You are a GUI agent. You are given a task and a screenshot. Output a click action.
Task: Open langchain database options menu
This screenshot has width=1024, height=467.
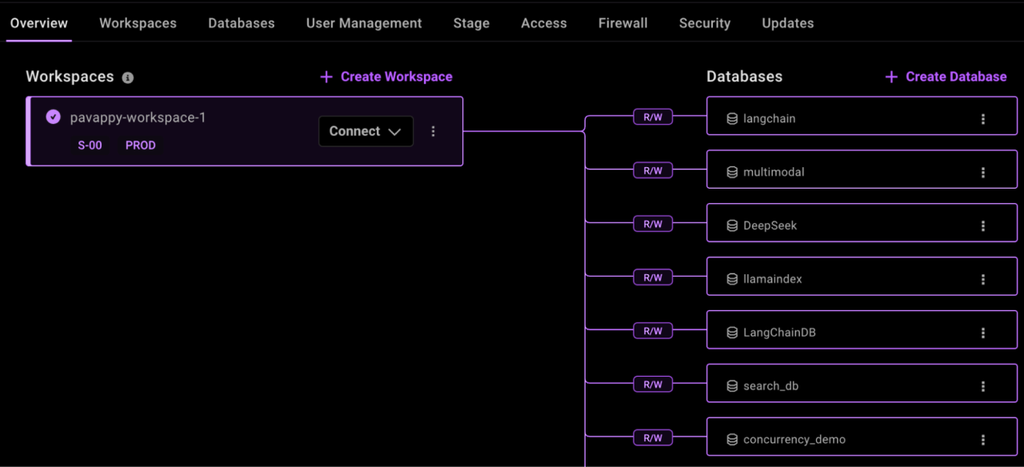click(983, 119)
